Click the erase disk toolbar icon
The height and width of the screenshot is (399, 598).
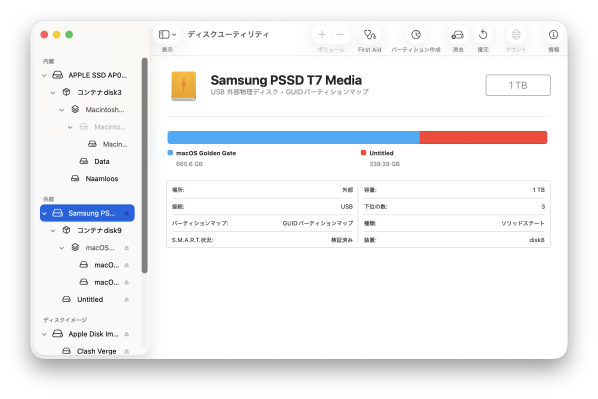(x=458, y=35)
